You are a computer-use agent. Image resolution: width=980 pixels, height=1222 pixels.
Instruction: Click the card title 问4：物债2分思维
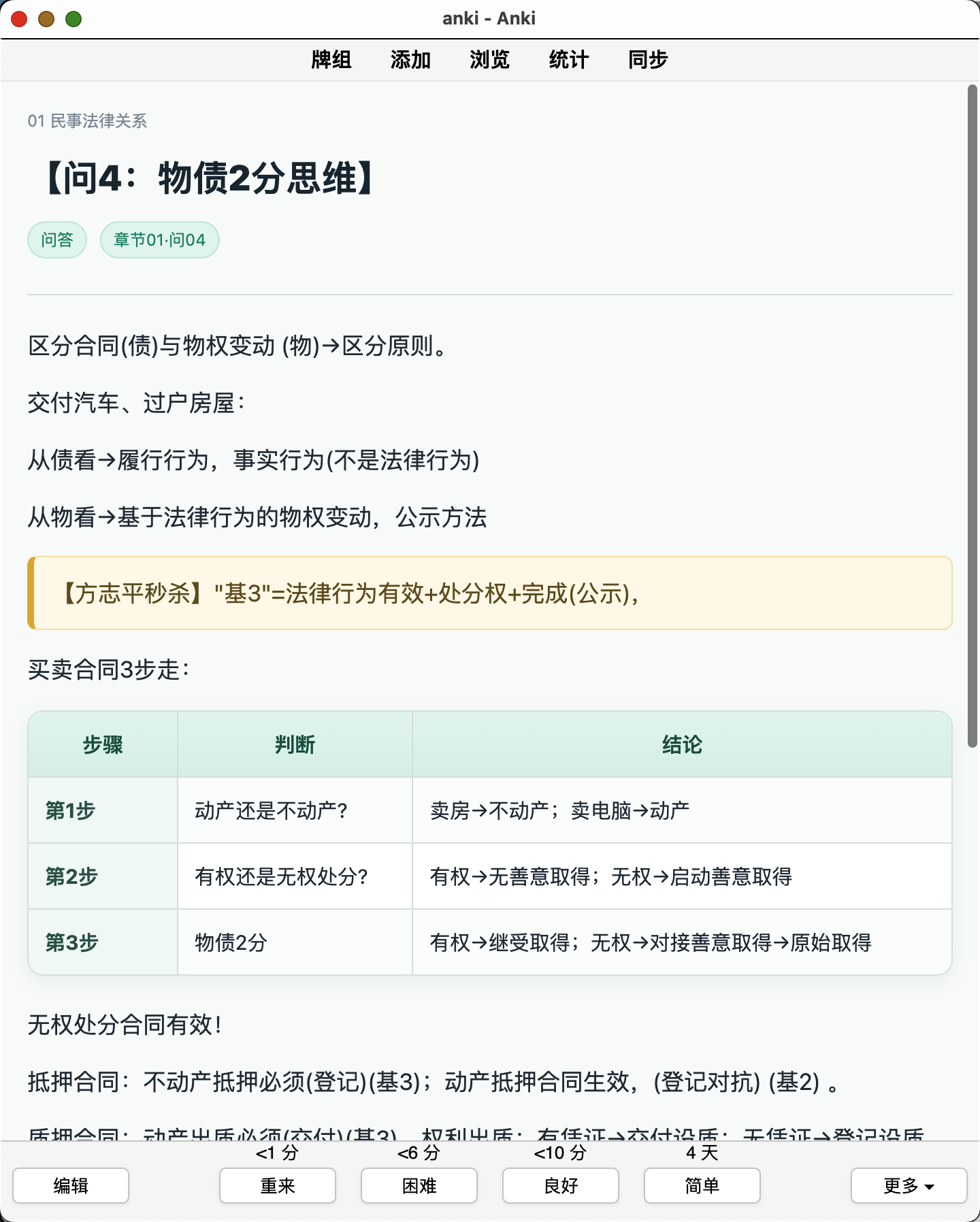pyautogui.click(x=207, y=178)
